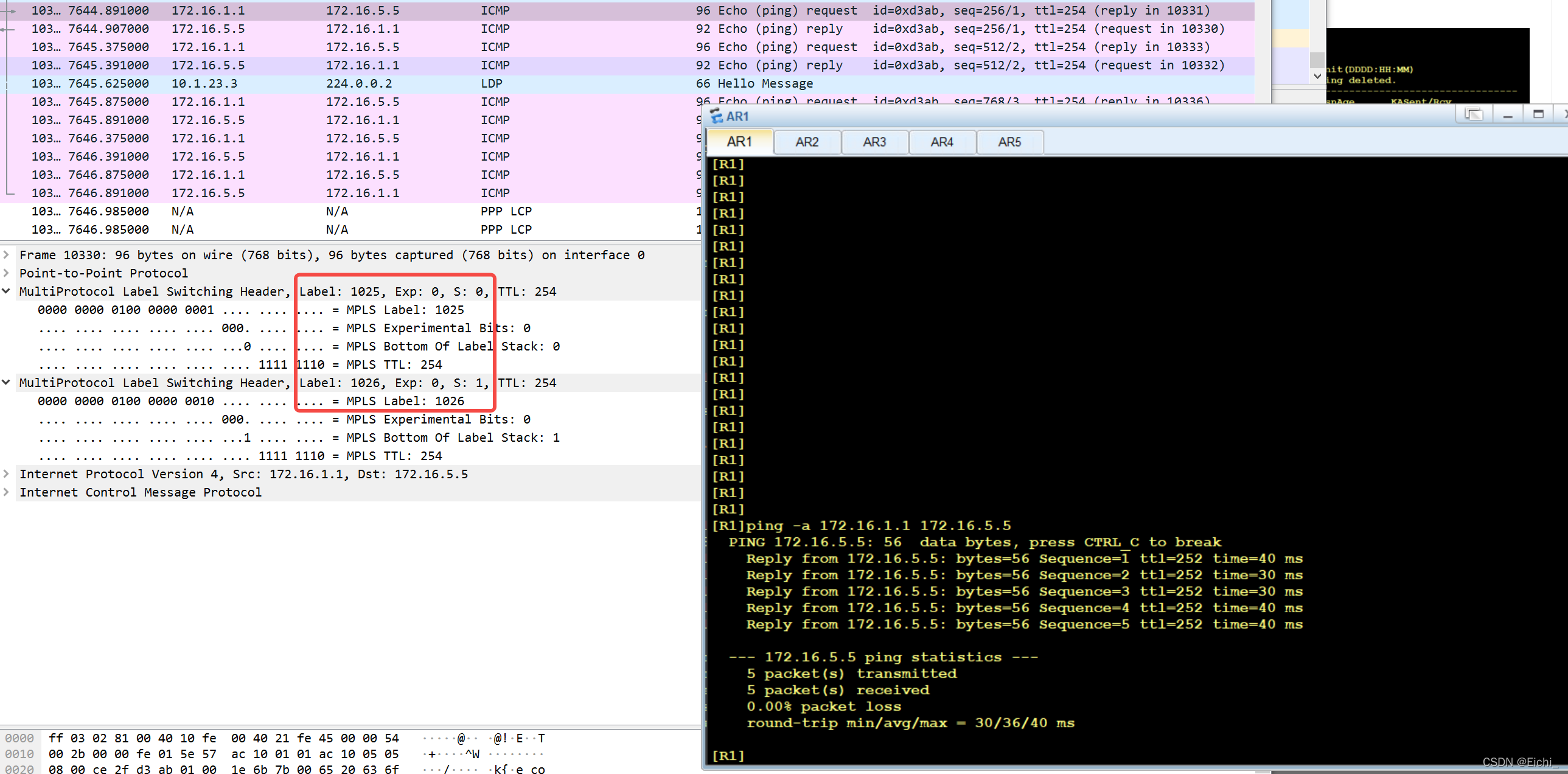
Task: Click Reply line with Sequence=5
Action: (1025, 624)
